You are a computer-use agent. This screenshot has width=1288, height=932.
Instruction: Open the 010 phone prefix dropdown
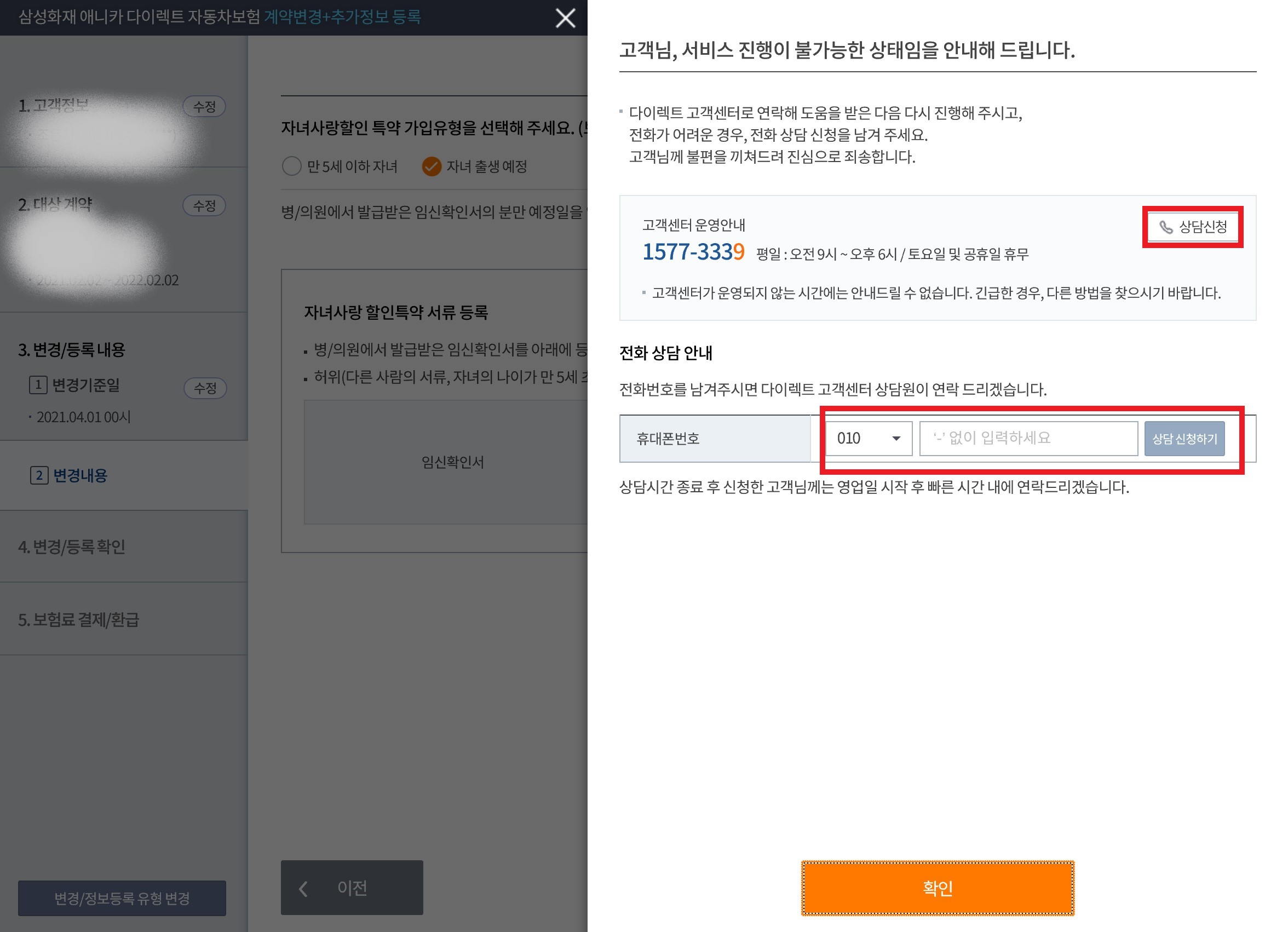click(x=868, y=438)
